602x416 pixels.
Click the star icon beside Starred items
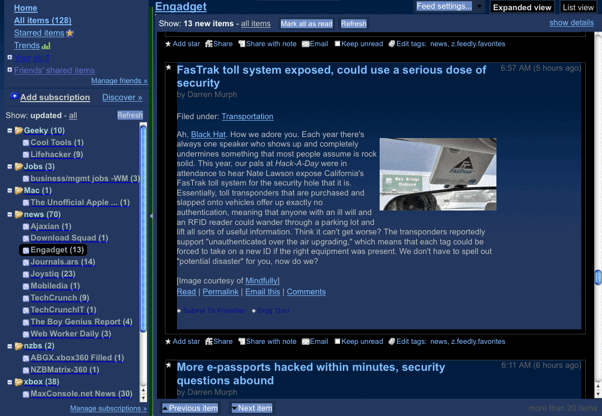click(x=69, y=33)
